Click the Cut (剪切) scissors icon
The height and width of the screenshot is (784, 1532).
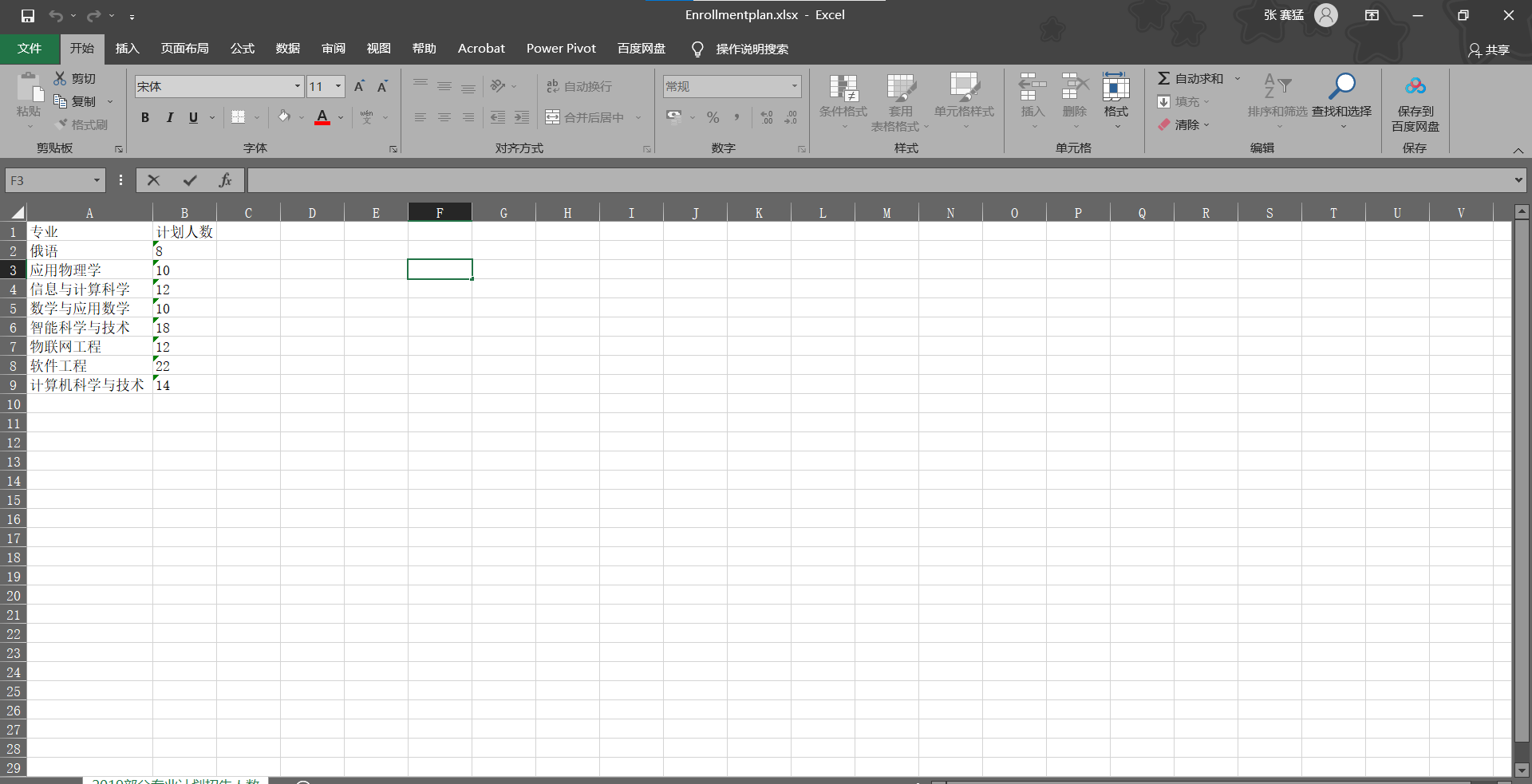[60, 78]
